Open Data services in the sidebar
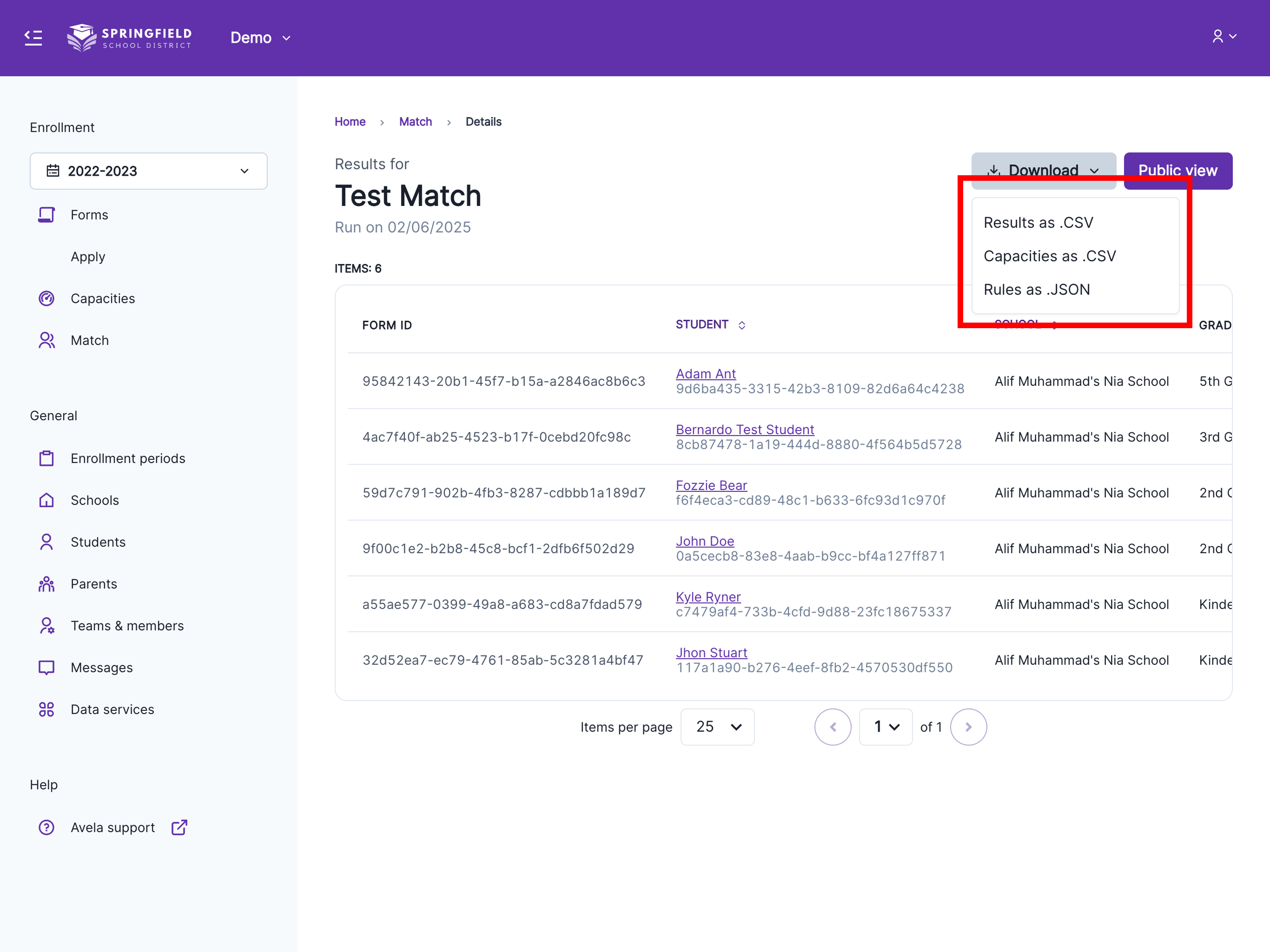 (x=112, y=710)
